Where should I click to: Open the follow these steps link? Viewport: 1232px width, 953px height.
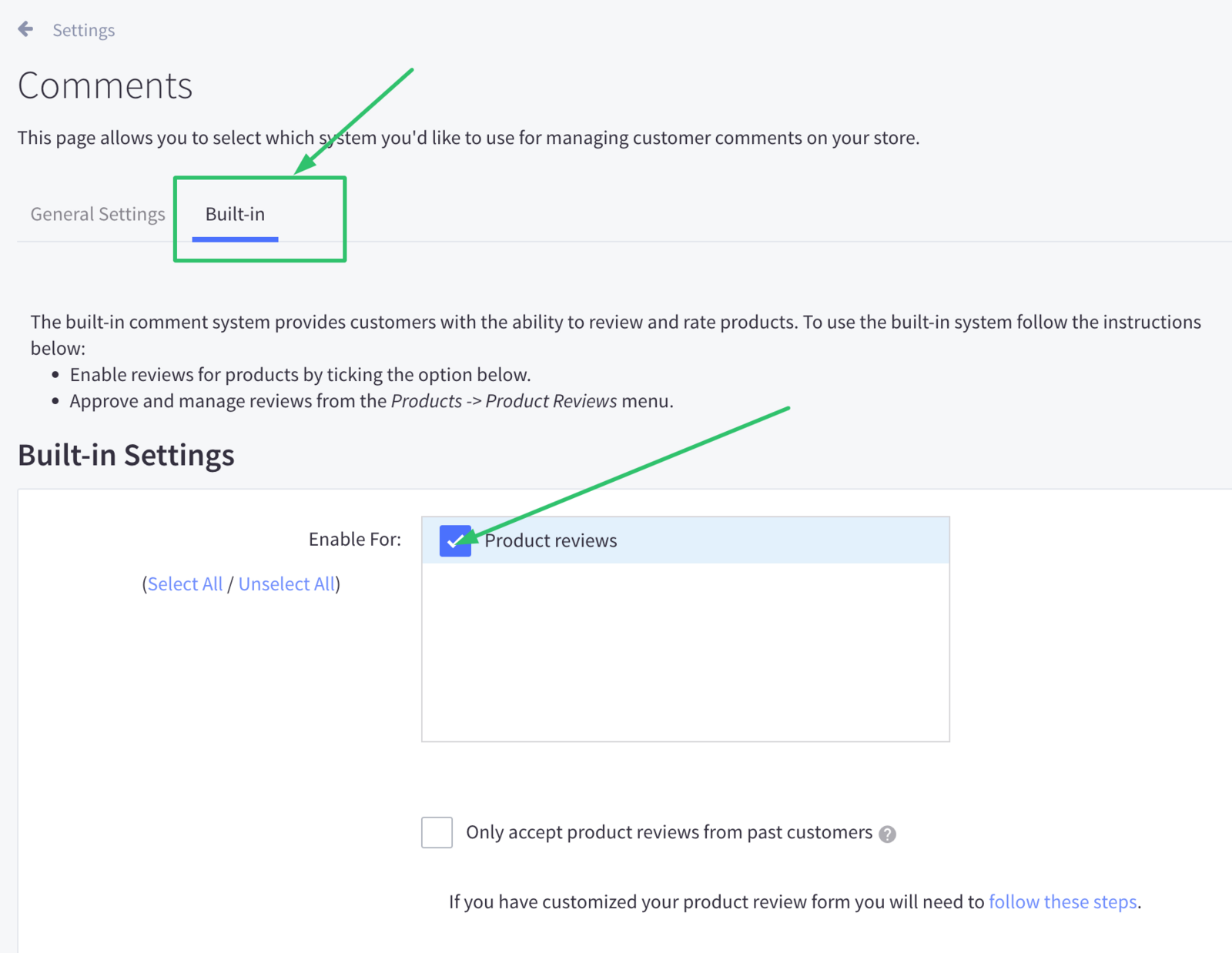tap(1063, 901)
